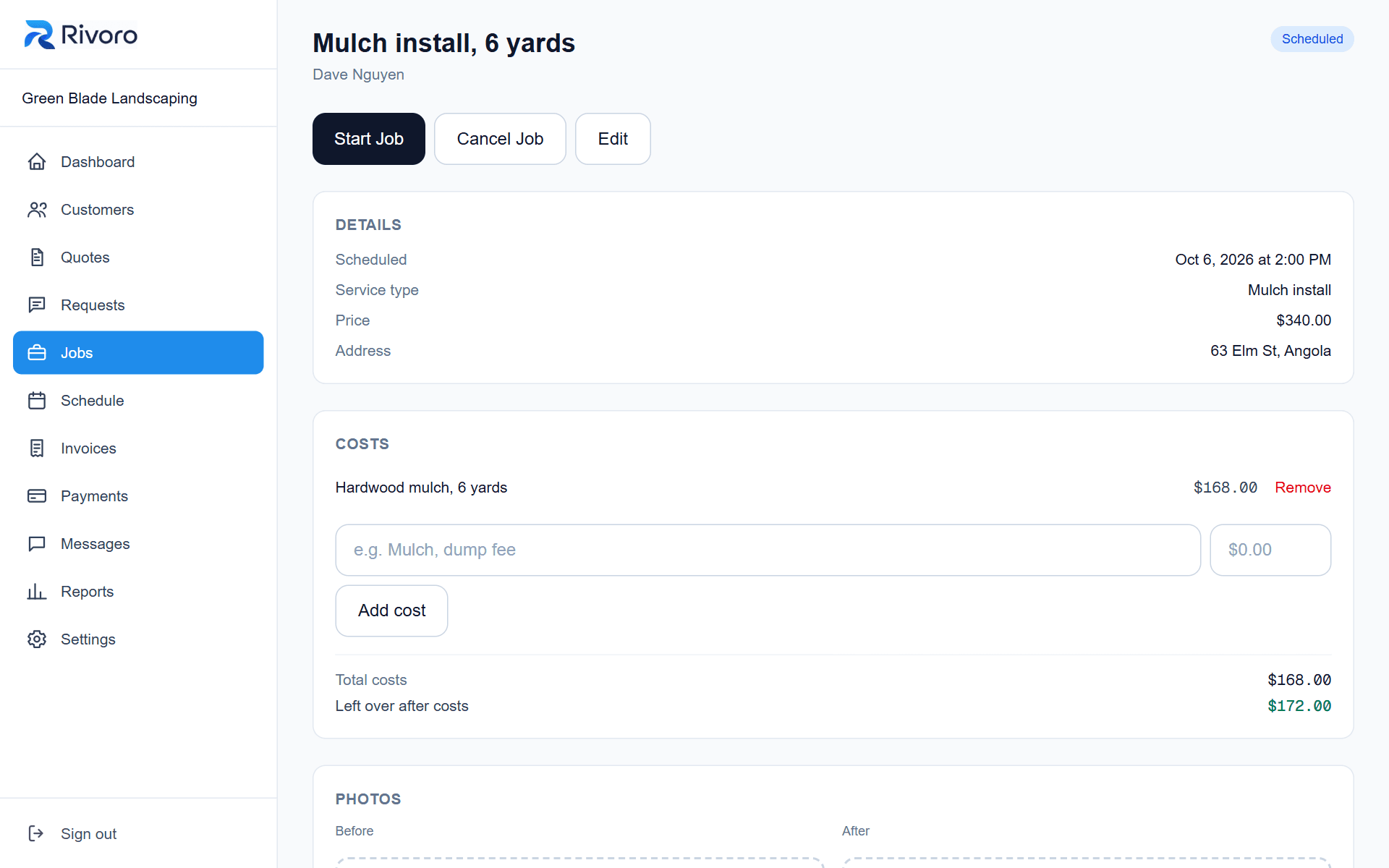The width and height of the screenshot is (1389, 868).
Task: Click the Mulch install service type value
Action: [x=1289, y=290]
